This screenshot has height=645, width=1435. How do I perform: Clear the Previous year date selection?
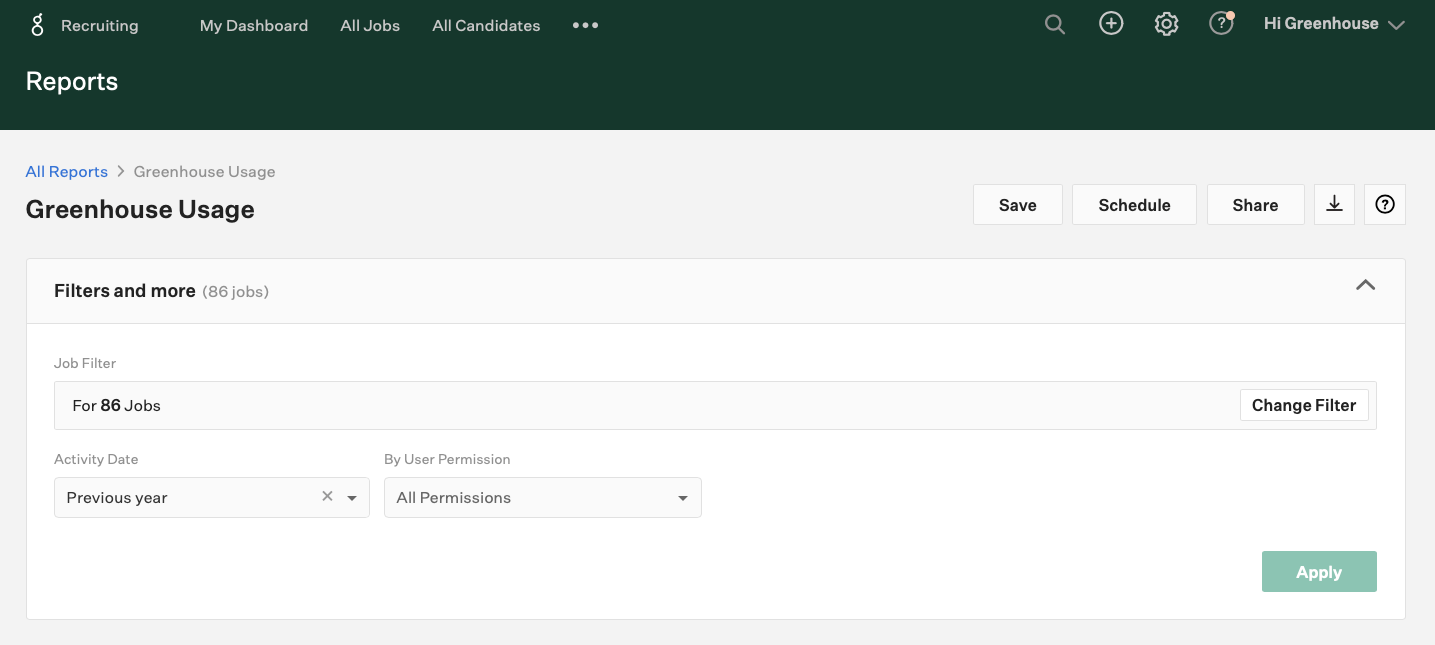(327, 496)
